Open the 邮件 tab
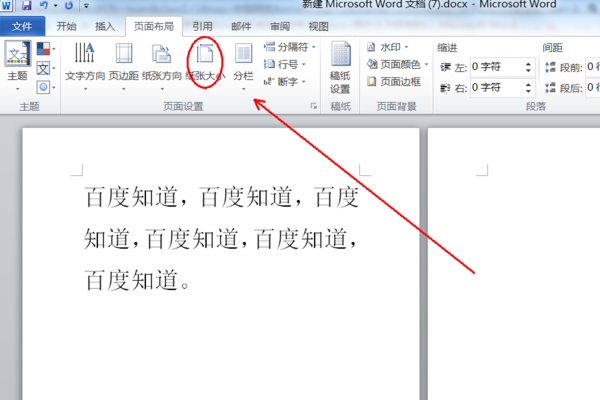The height and width of the screenshot is (400, 600). pyautogui.click(x=241, y=26)
